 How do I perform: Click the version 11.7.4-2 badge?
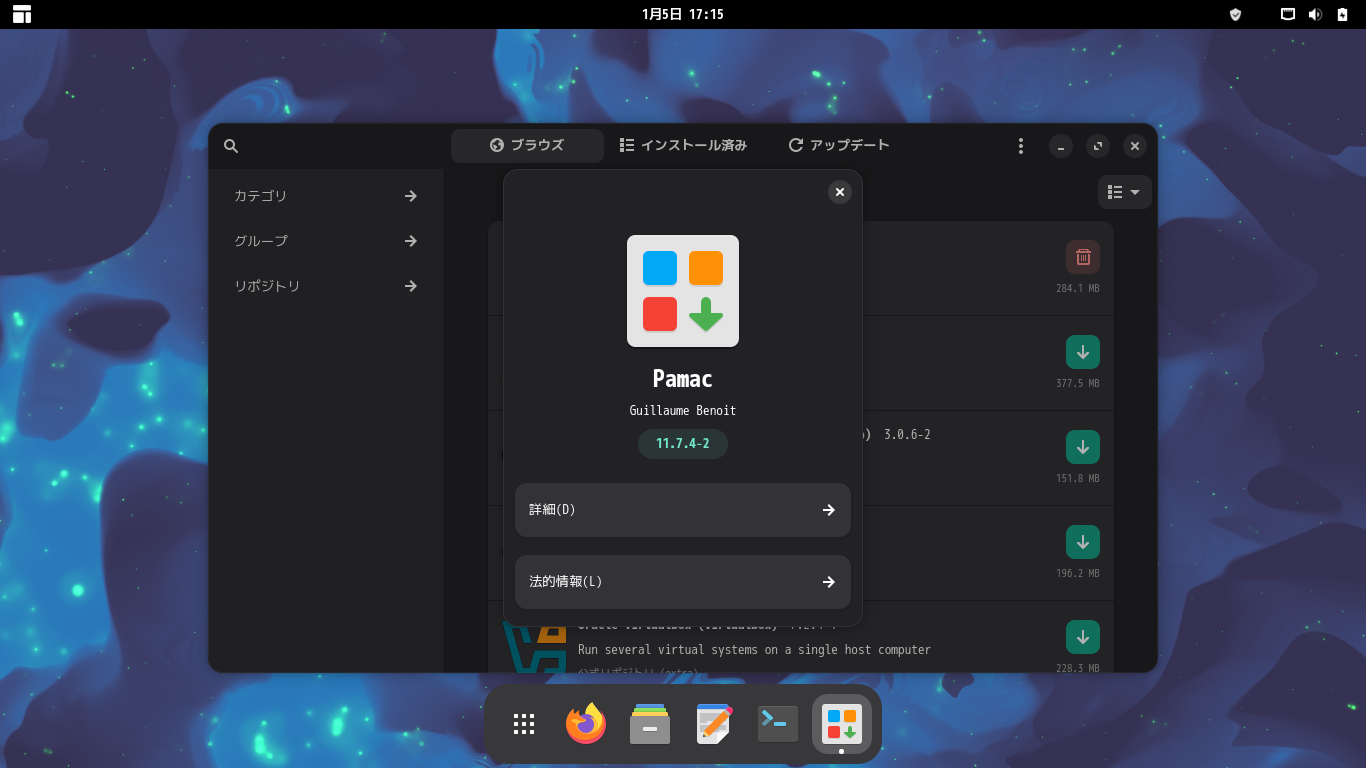[683, 444]
